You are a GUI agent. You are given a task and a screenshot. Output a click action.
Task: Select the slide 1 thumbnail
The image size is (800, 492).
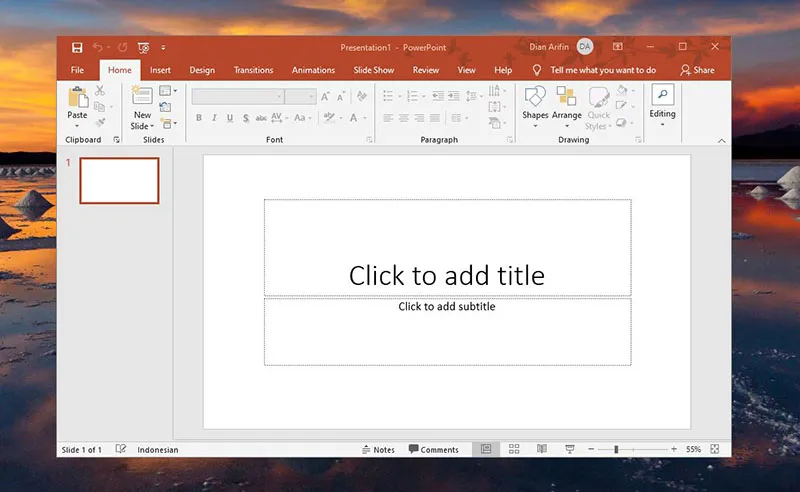pyautogui.click(x=119, y=180)
